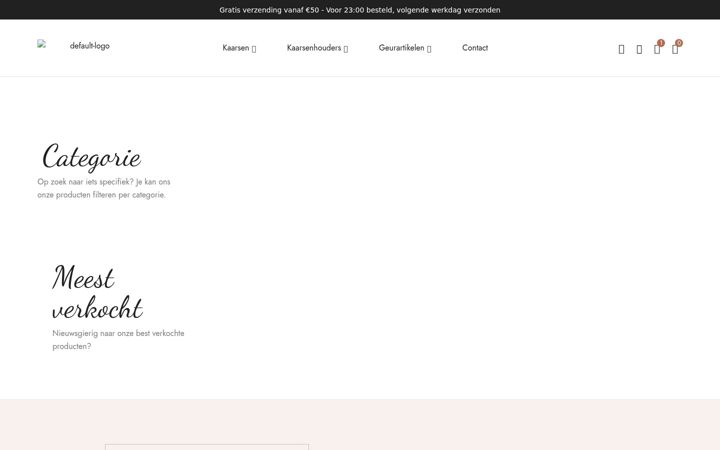Click the 'Nieuwsgierig naar onze best verkochte' paragraph

118,340
